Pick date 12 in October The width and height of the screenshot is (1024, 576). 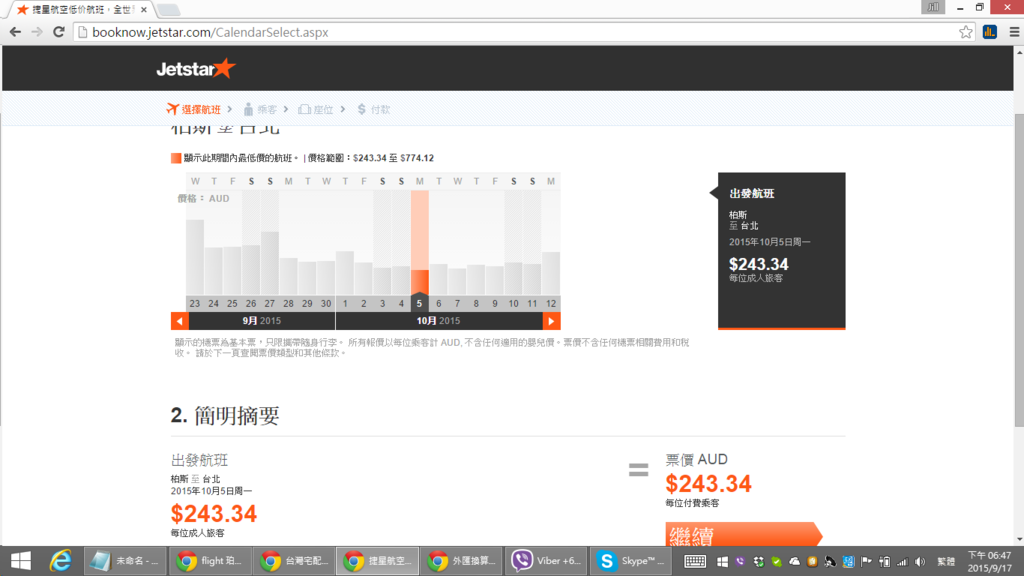click(x=551, y=304)
